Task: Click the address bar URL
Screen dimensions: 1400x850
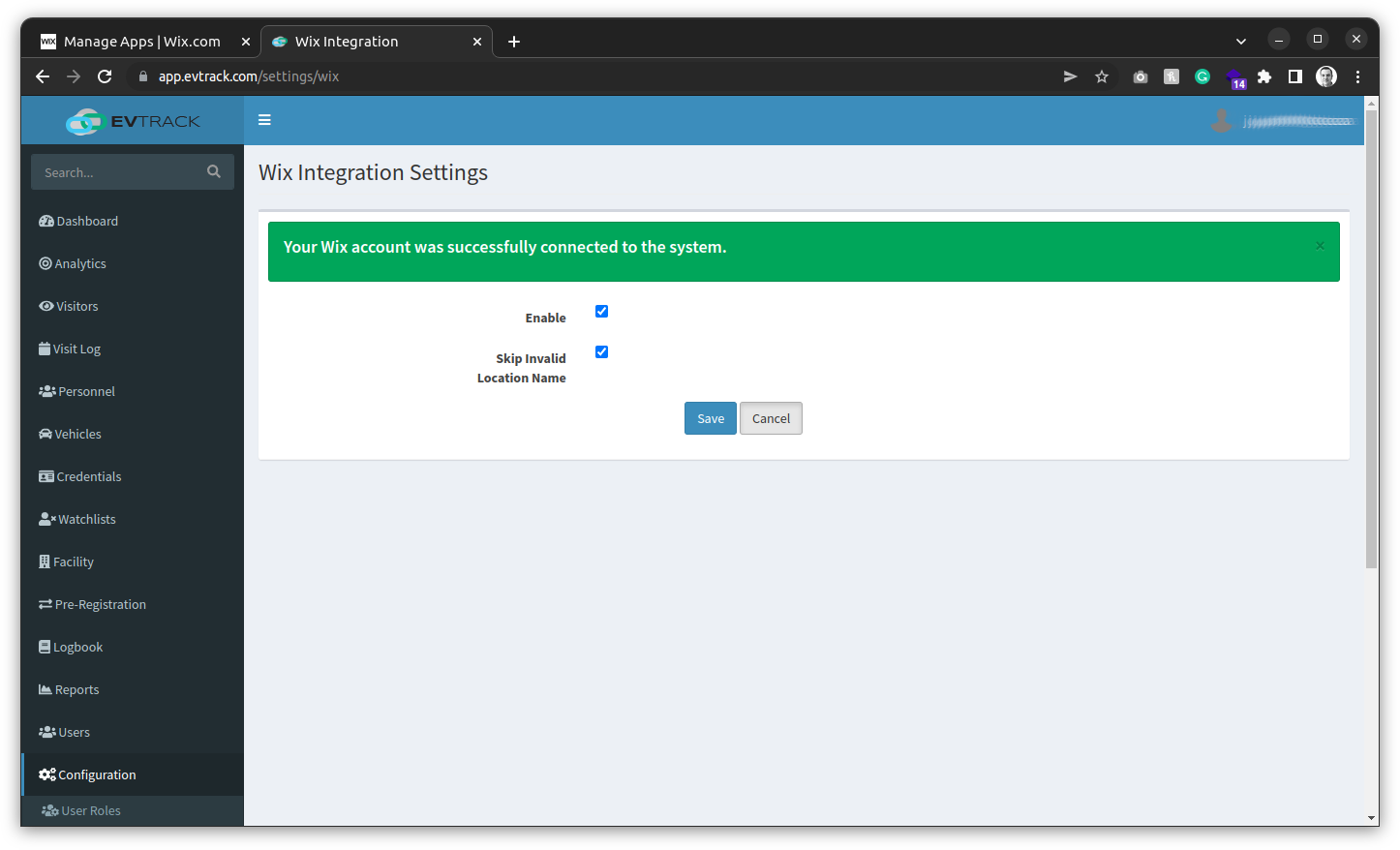Action: 249,76
